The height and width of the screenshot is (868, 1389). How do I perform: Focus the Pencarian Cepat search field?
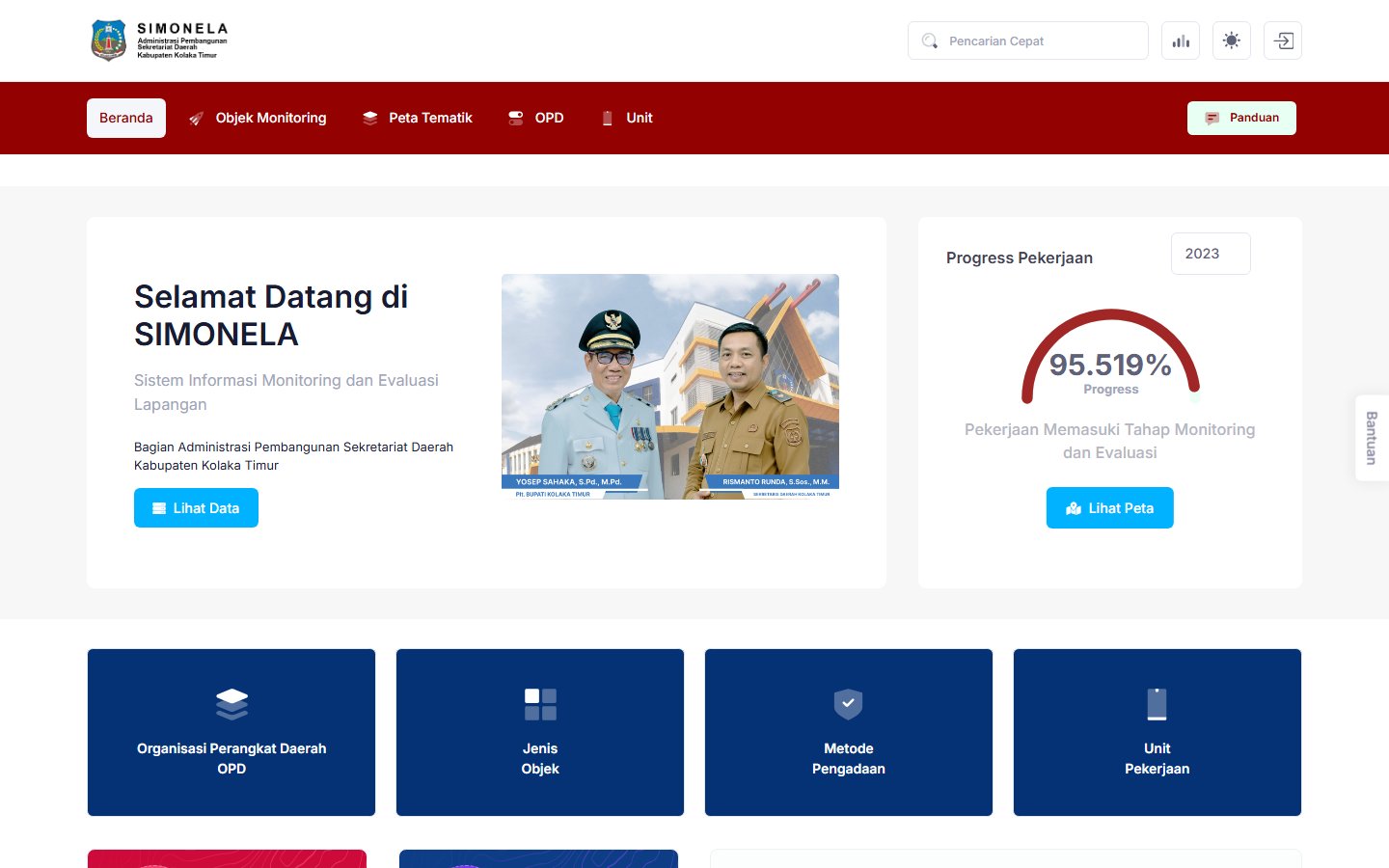coord(1028,41)
